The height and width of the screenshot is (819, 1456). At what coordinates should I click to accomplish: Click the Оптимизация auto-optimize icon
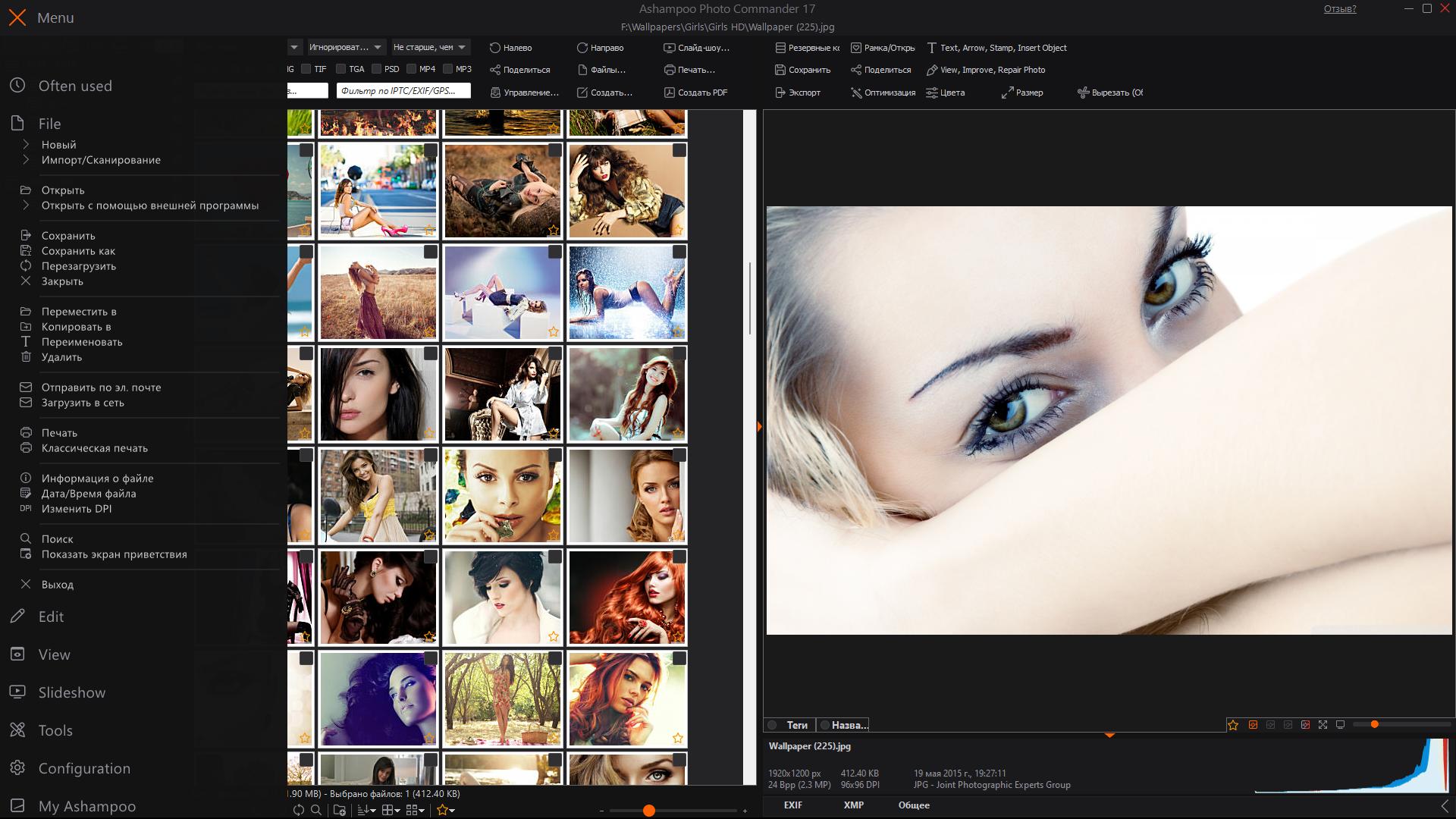(x=856, y=93)
